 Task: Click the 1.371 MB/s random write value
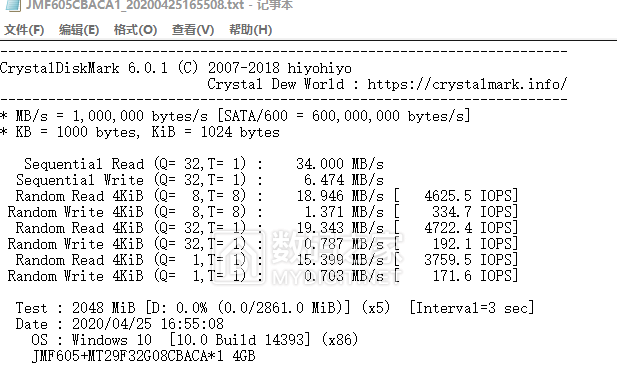(x=344, y=212)
